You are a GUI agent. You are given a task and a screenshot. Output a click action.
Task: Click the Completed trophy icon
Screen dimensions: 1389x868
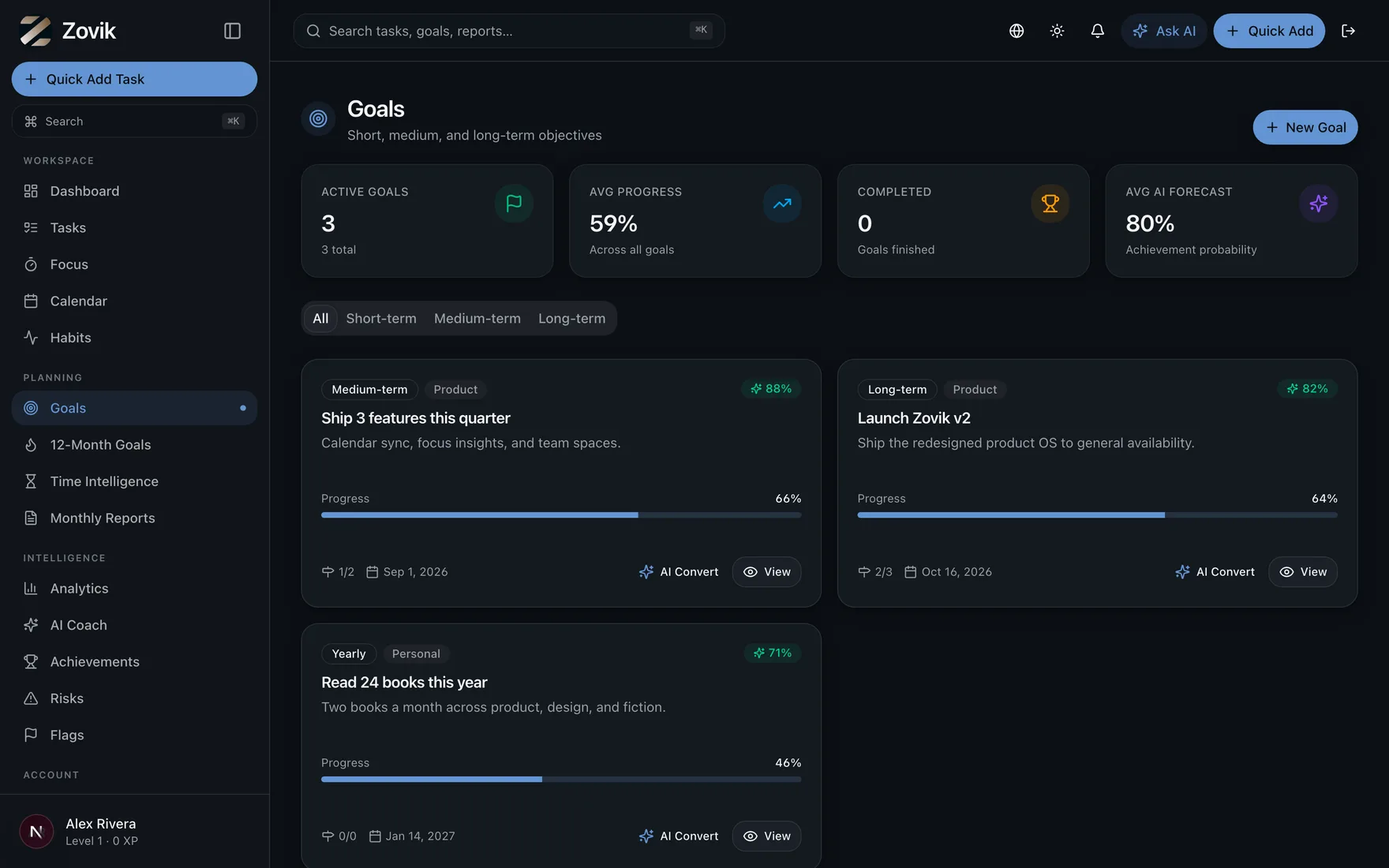1050,204
